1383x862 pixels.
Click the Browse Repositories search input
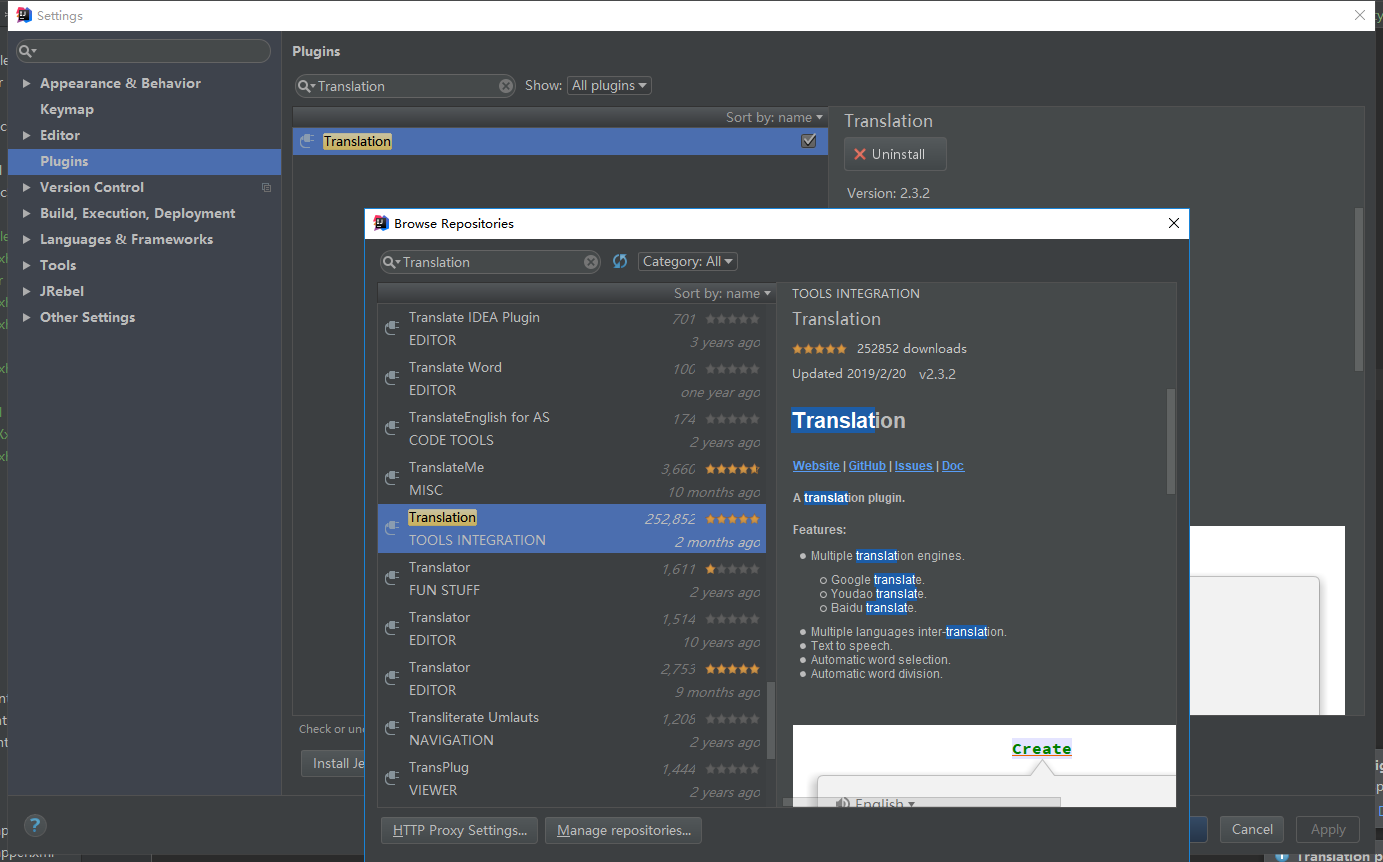[x=490, y=262]
